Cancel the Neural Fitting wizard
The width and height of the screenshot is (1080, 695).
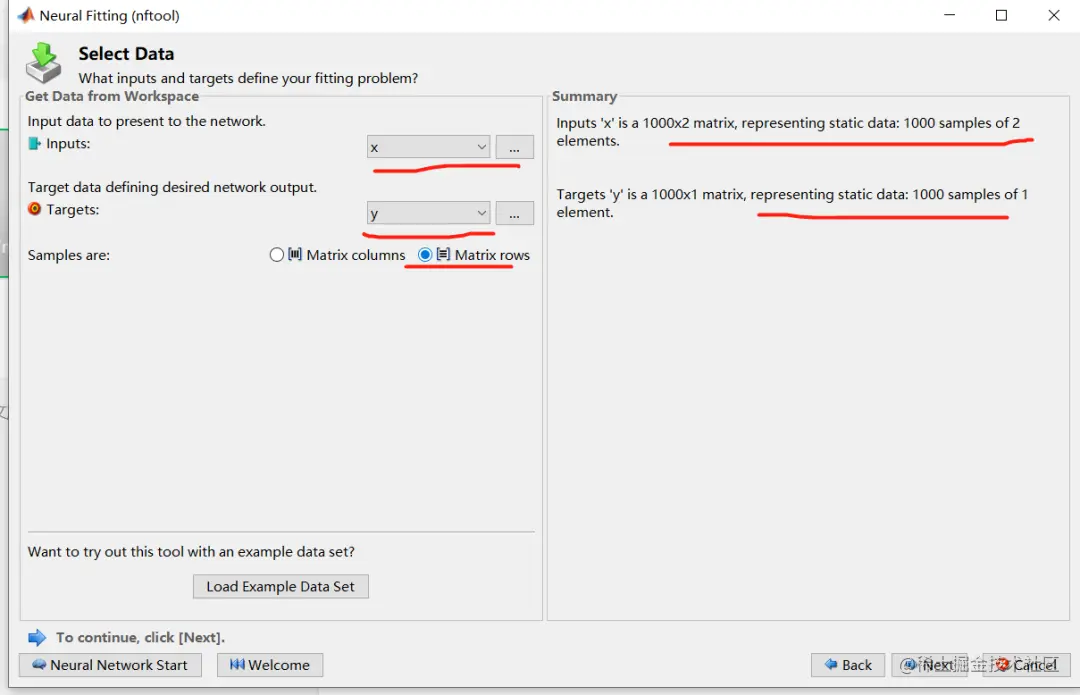pyautogui.click(x=1026, y=665)
